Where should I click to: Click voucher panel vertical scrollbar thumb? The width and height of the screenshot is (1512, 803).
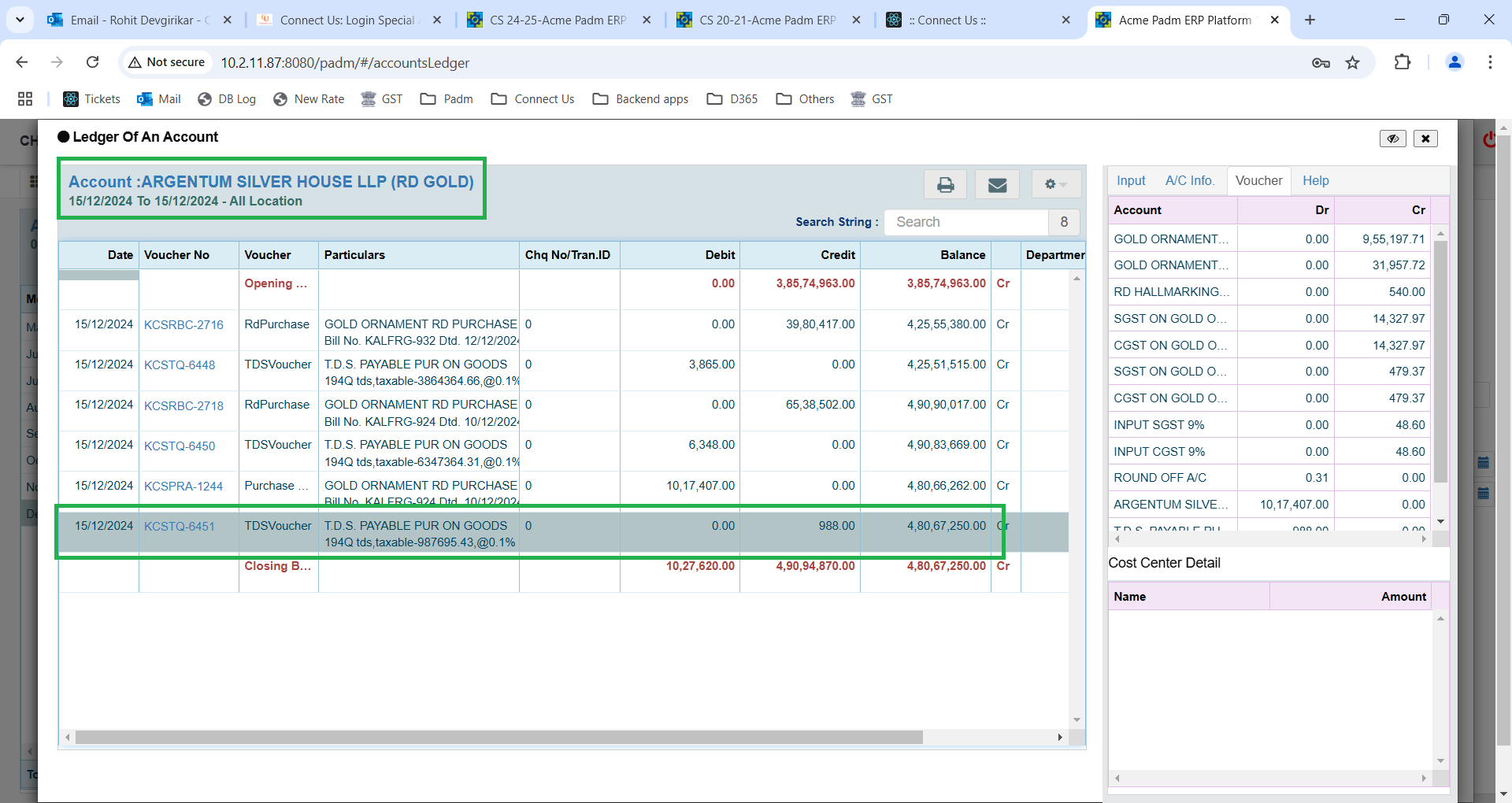(x=1440, y=362)
